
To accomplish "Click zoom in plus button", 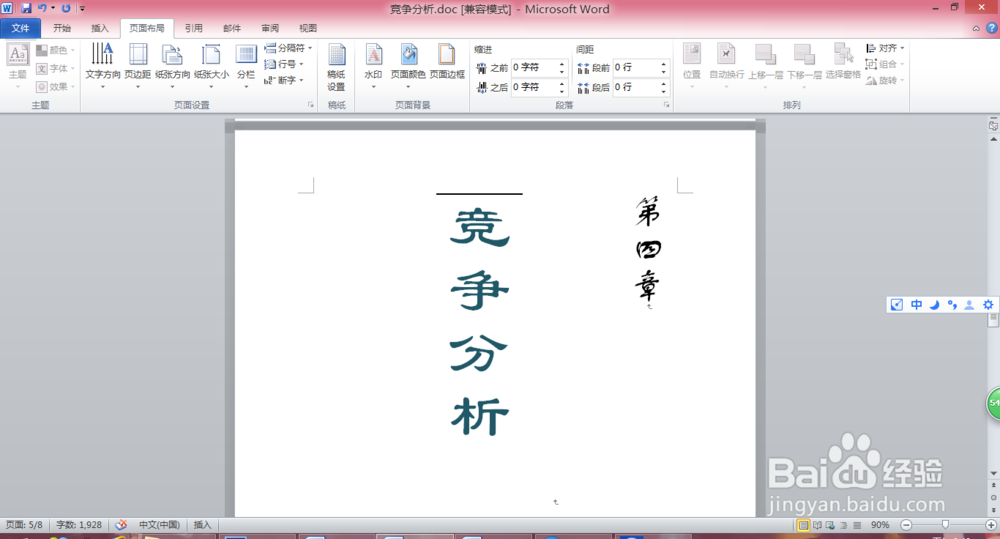I will pos(991,525).
